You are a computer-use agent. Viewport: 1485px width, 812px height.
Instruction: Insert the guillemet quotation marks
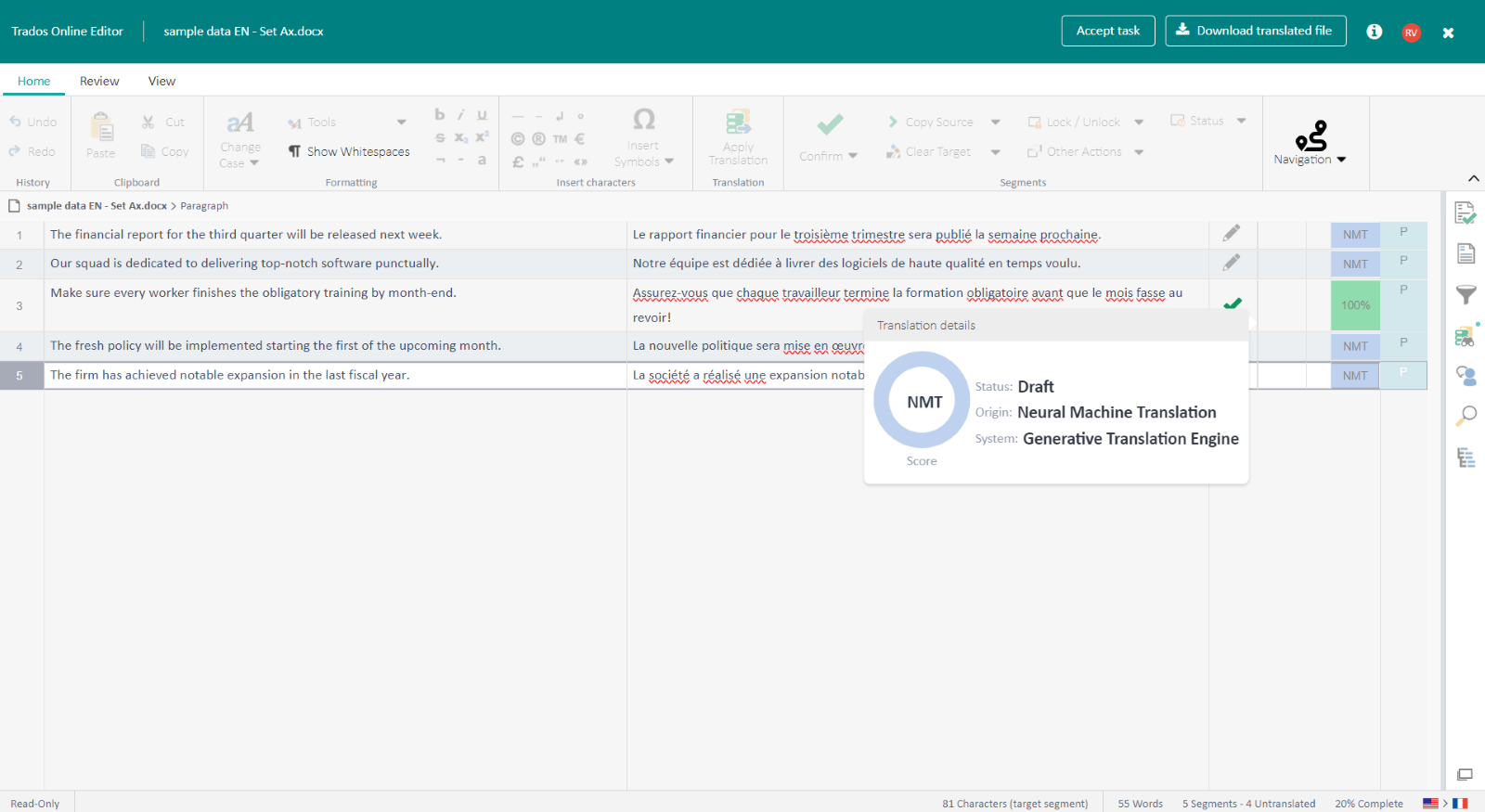tap(580, 161)
